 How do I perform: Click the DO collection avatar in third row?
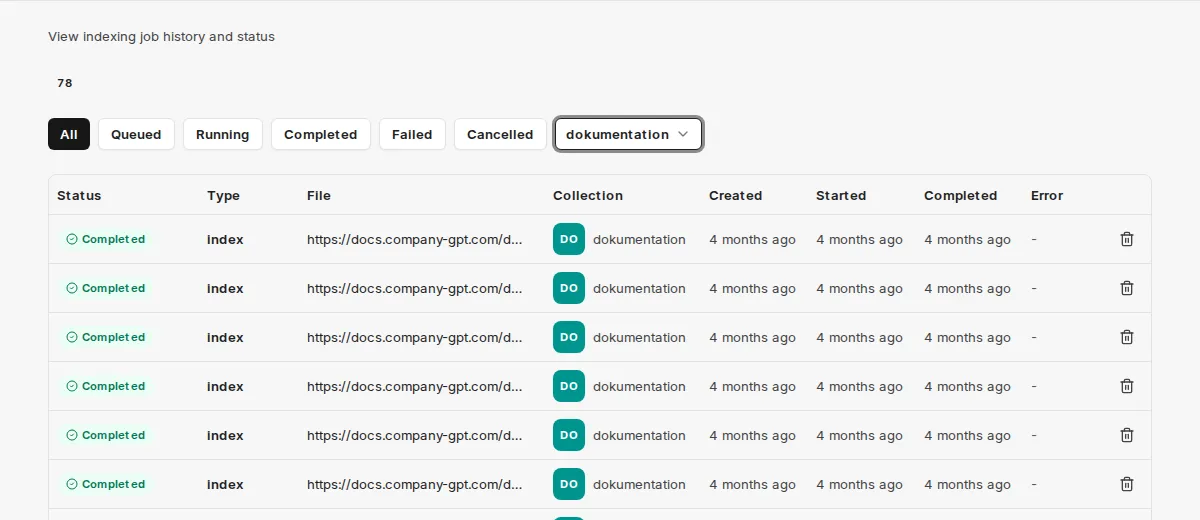tap(569, 337)
